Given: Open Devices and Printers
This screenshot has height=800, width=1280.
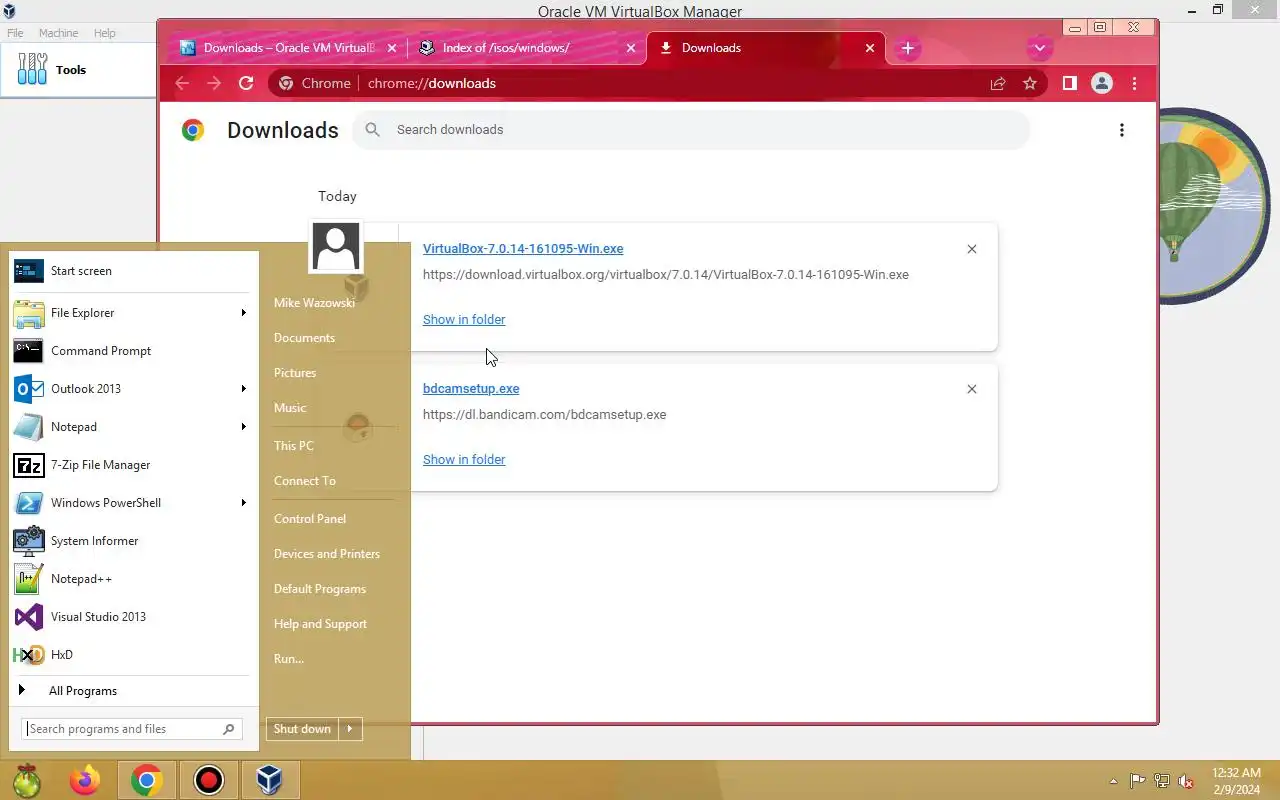Looking at the screenshot, I should click(x=327, y=554).
